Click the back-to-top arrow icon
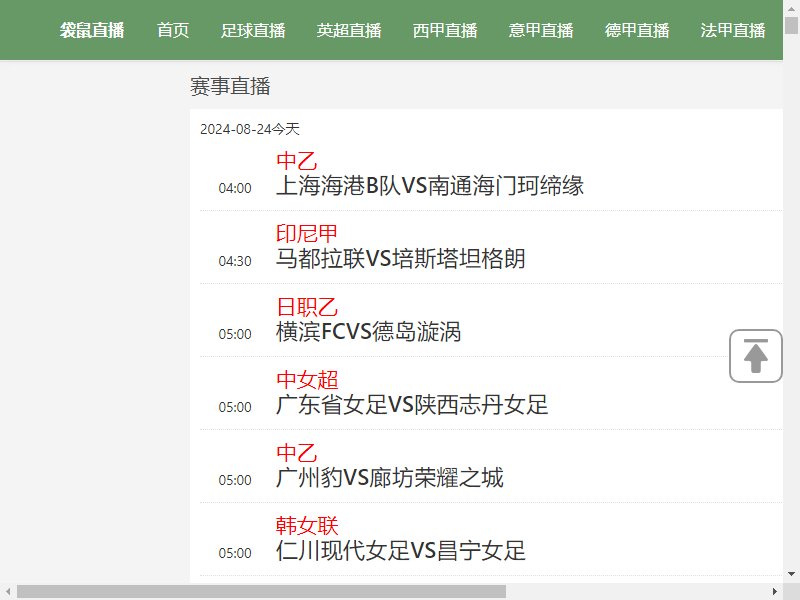The width and height of the screenshot is (800, 600). (756, 356)
